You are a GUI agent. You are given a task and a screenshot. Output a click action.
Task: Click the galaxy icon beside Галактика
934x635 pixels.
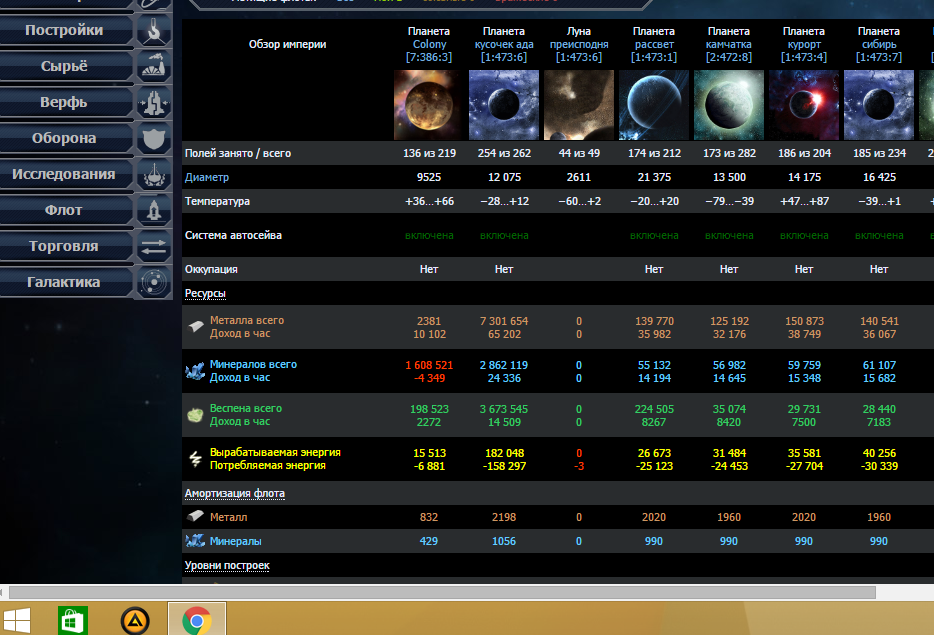click(x=154, y=283)
